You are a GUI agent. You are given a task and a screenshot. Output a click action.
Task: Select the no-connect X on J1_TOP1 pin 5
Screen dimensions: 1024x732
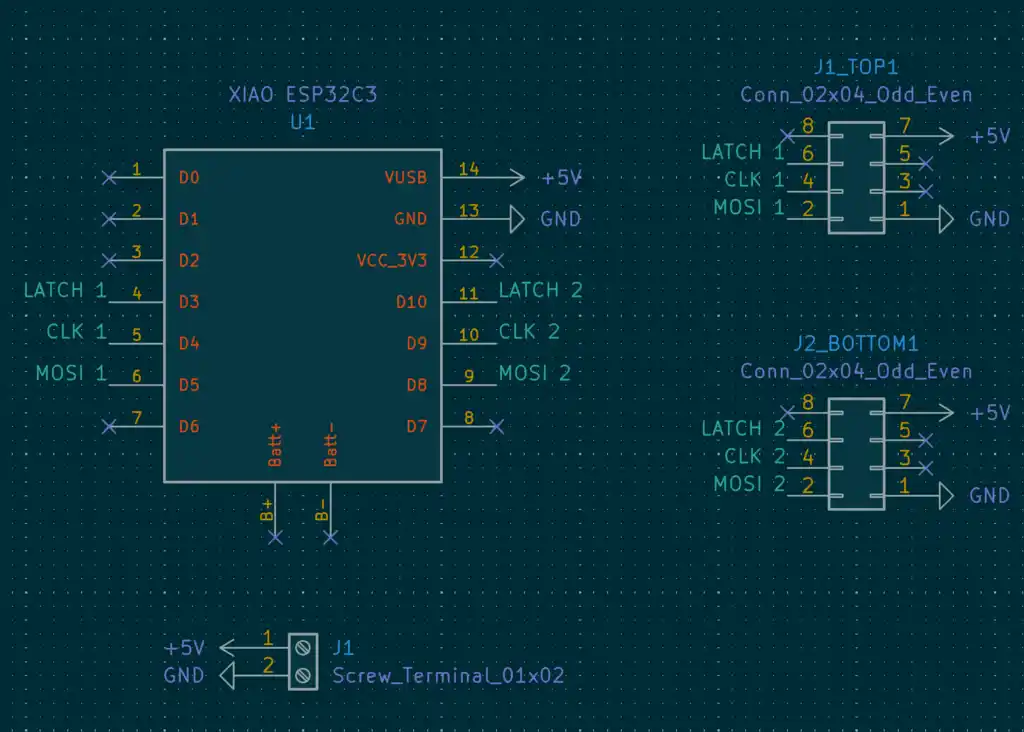pyautogui.click(x=925, y=163)
